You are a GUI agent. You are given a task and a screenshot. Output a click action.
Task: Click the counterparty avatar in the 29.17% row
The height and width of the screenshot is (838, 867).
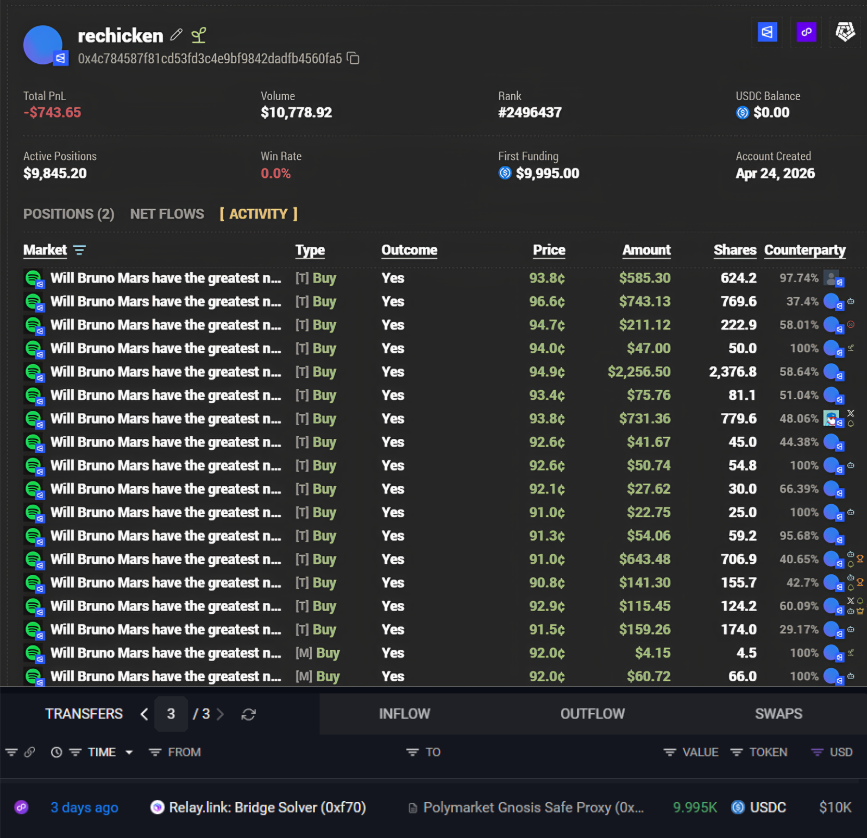tap(832, 629)
